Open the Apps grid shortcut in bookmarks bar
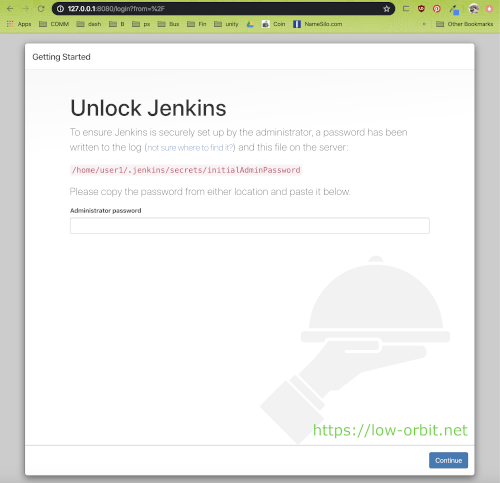Image resolution: width=500 pixels, height=483 pixels. click(19, 24)
